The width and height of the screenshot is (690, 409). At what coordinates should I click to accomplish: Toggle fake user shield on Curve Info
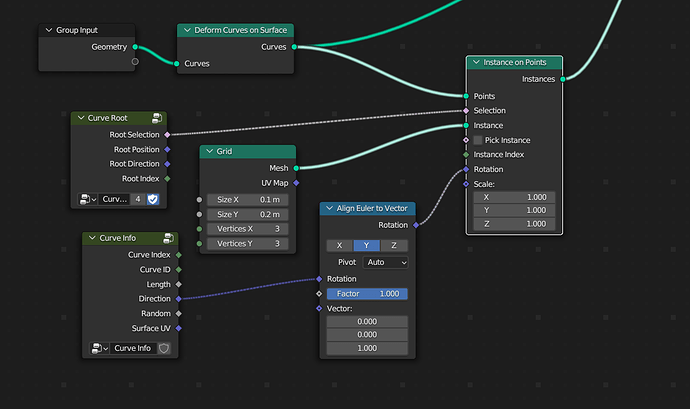(164, 348)
